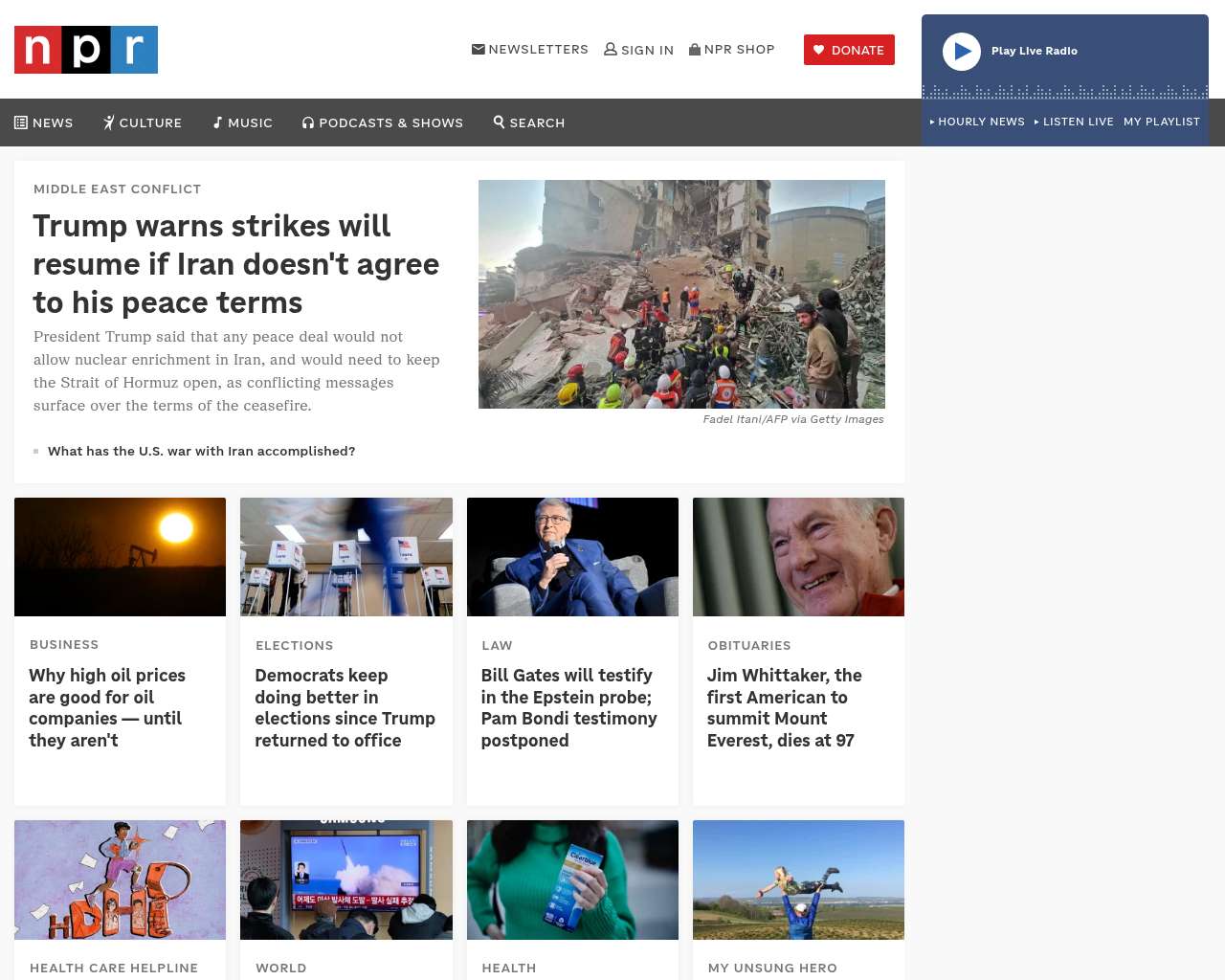
Task: Click the Bill Gates photo thumbnail
Action: coord(572,557)
